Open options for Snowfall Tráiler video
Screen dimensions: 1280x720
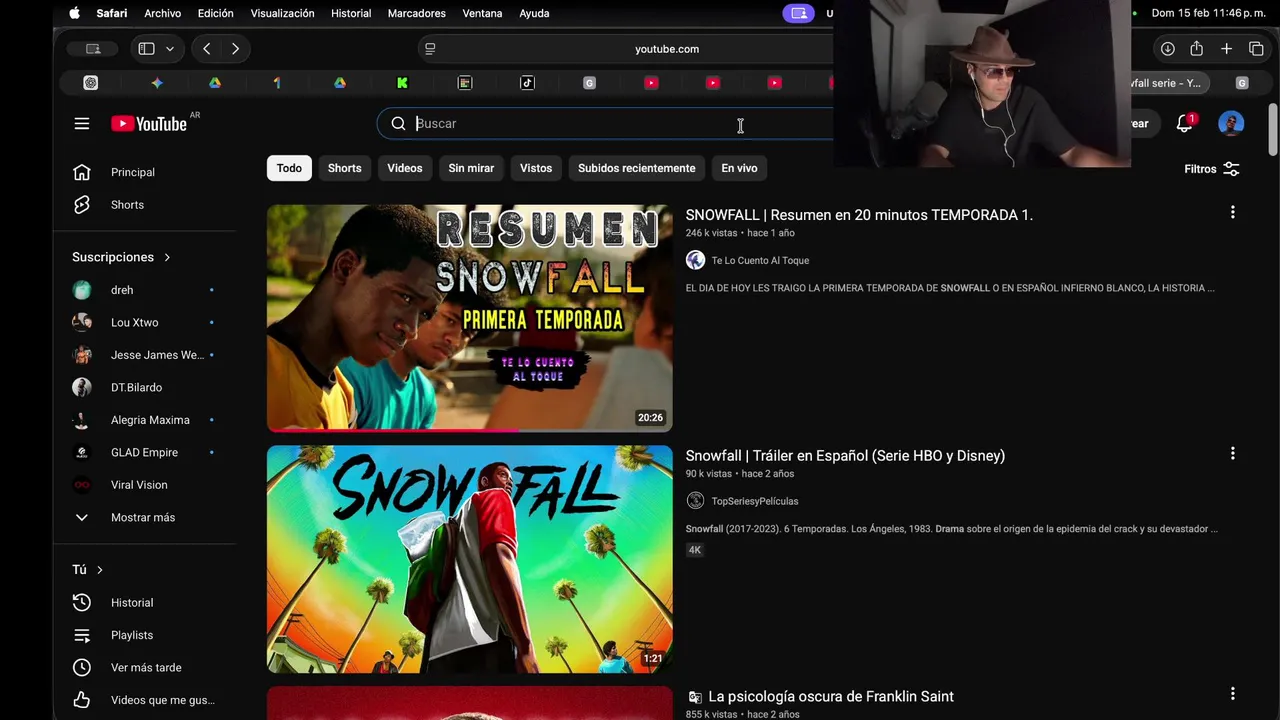click(1232, 453)
